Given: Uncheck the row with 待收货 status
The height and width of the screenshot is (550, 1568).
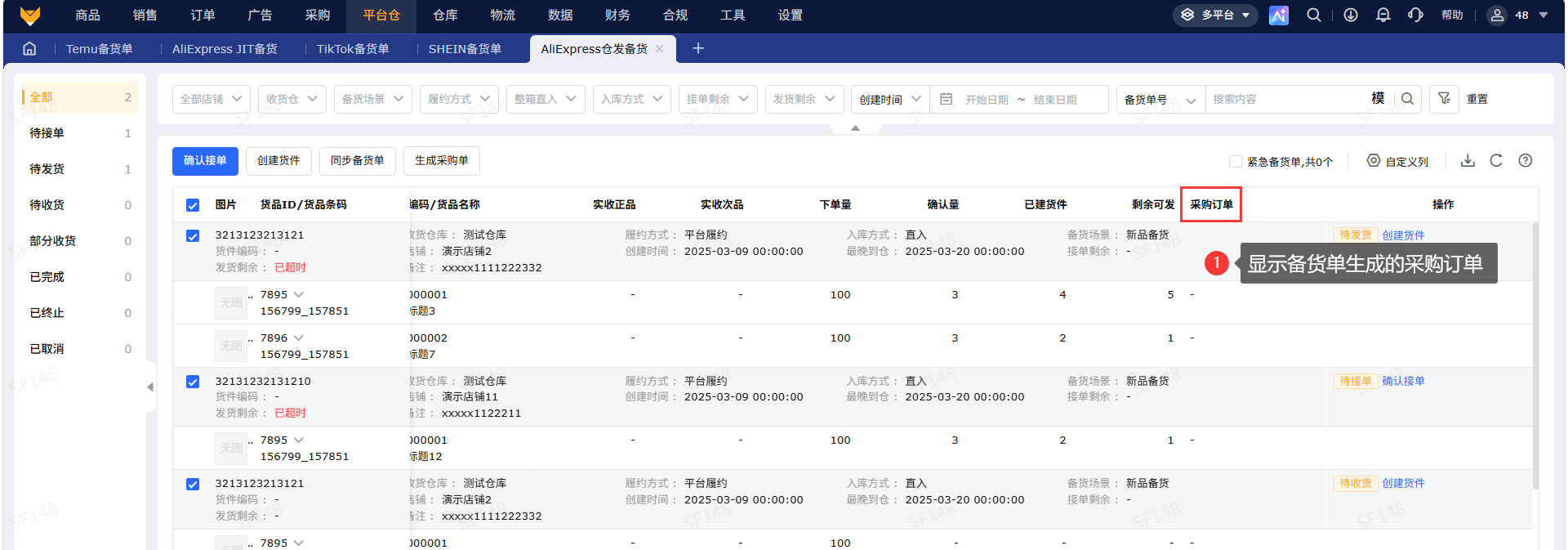Looking at the screenshot, I should point(193,485).
